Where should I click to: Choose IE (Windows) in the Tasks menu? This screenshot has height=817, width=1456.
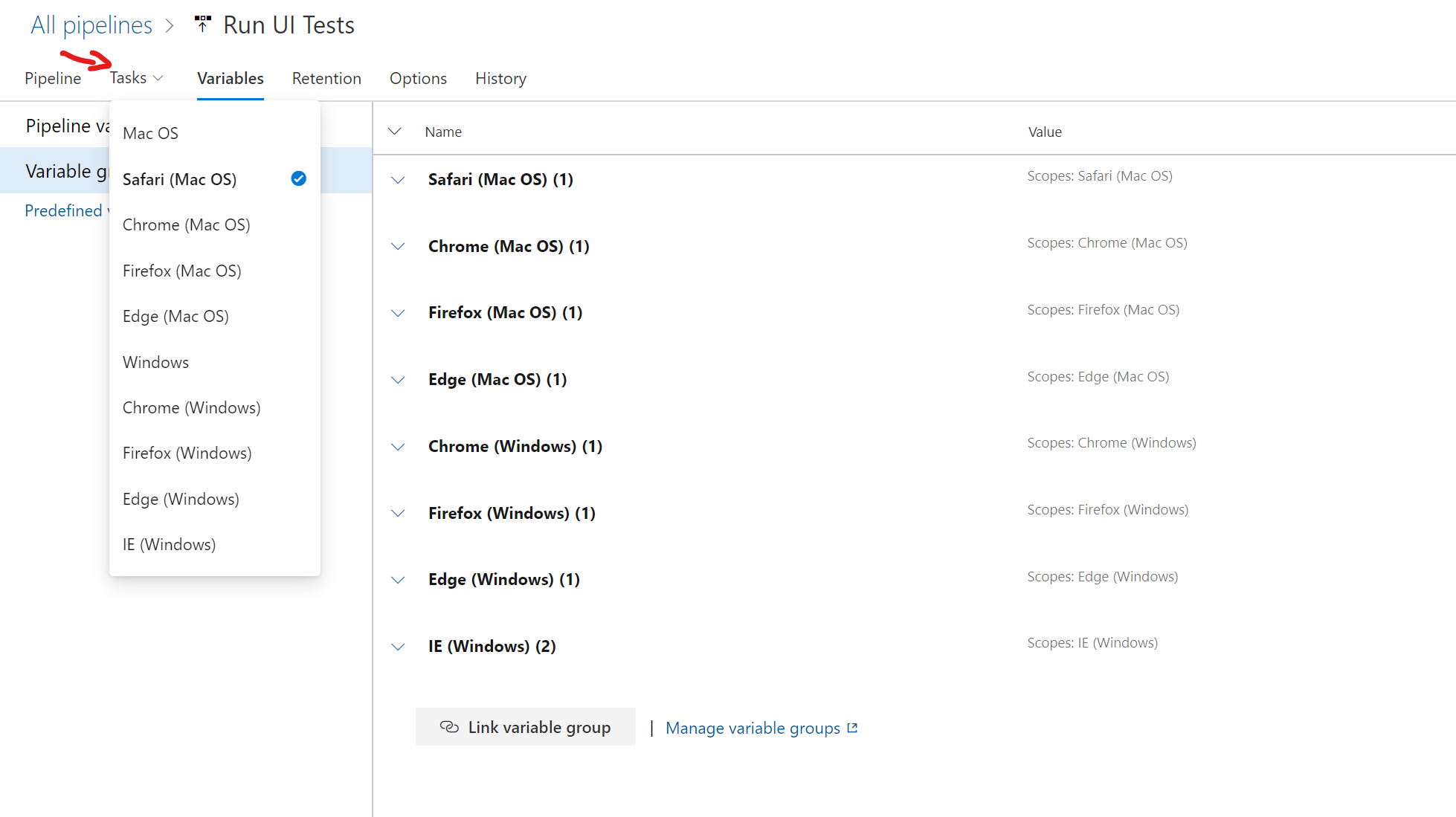click(x=169, y=544)
